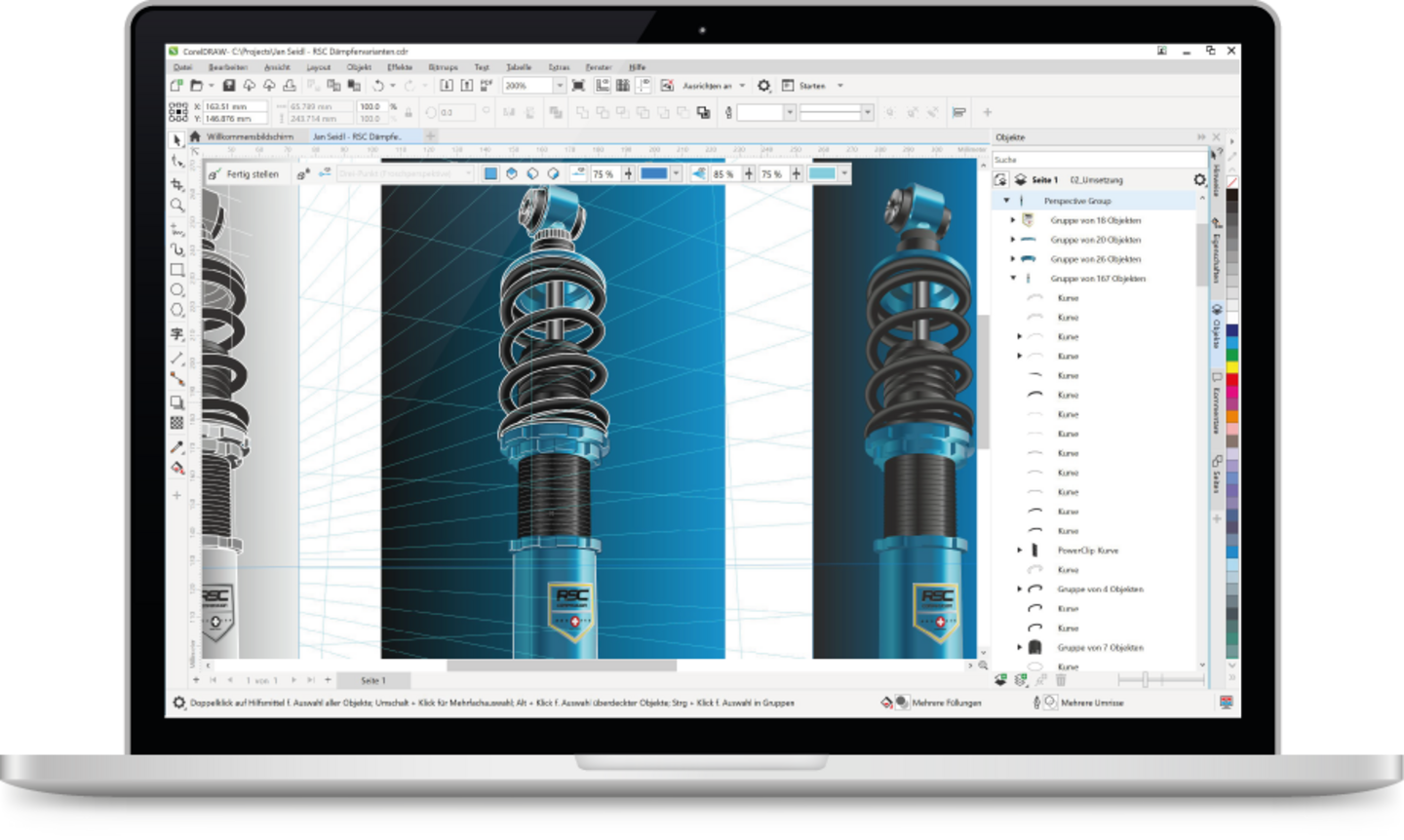Activate the Eyedropper tool

(177, 447)
